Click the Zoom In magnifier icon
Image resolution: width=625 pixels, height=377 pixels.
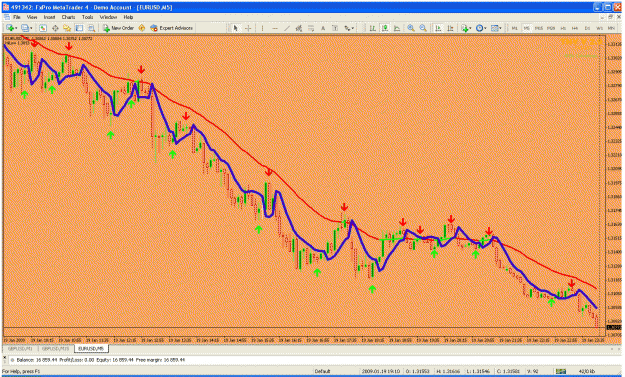(411, 28)
